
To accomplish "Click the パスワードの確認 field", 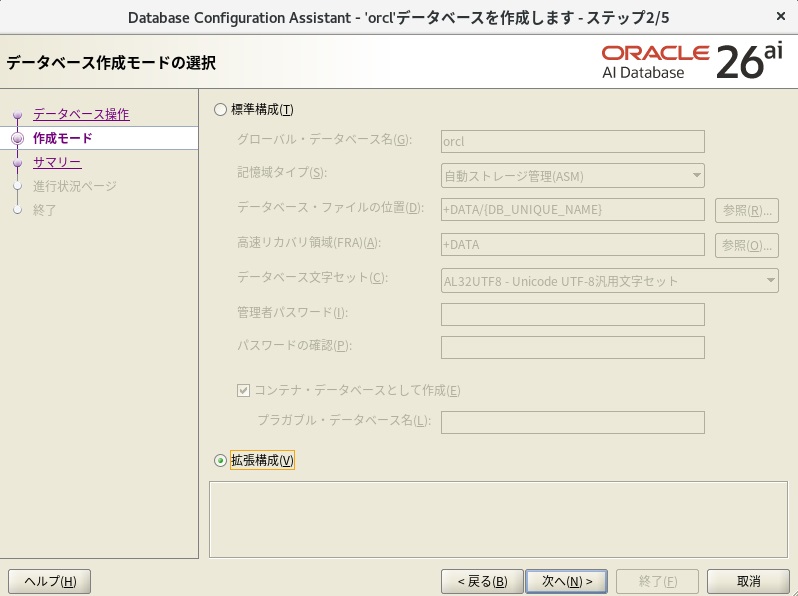I will pos(573,348).
